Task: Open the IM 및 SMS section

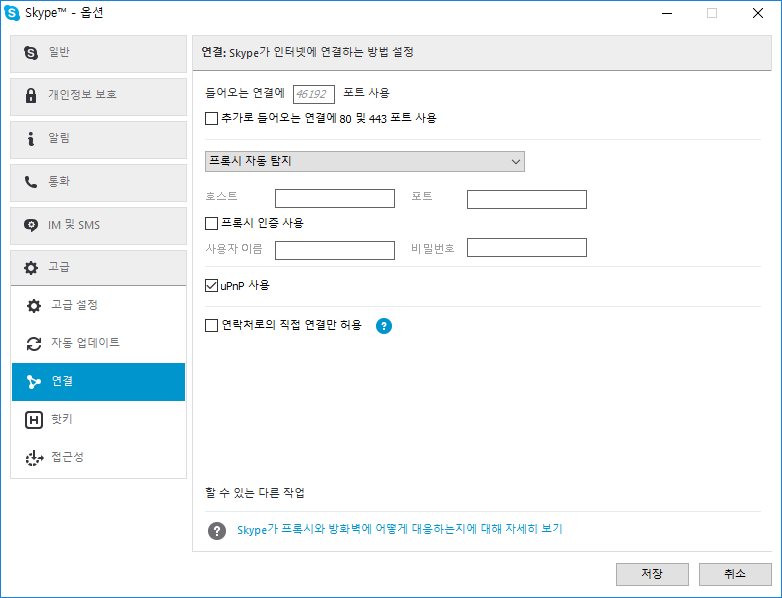Action: click(98, 226)
